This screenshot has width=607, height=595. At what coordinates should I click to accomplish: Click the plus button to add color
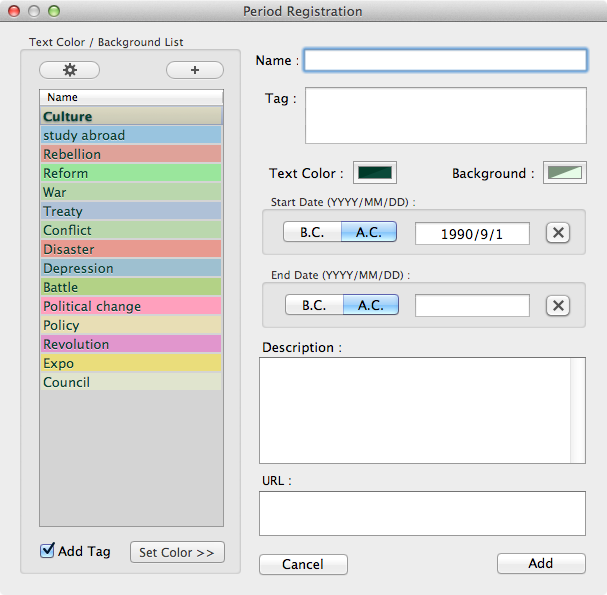click(194, 70)
